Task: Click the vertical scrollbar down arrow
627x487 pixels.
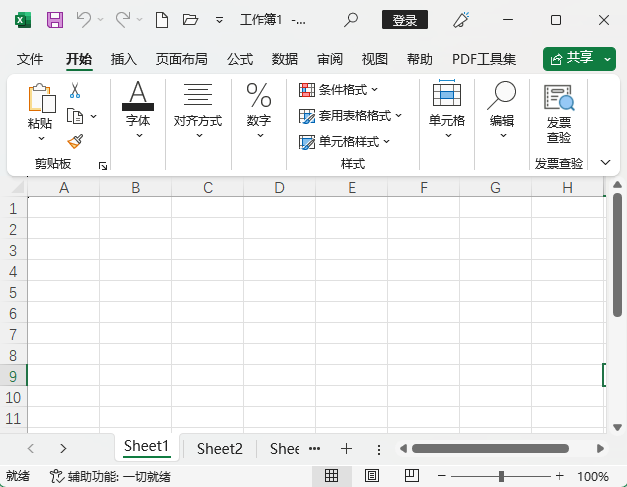Action: [x=617, y=427]
